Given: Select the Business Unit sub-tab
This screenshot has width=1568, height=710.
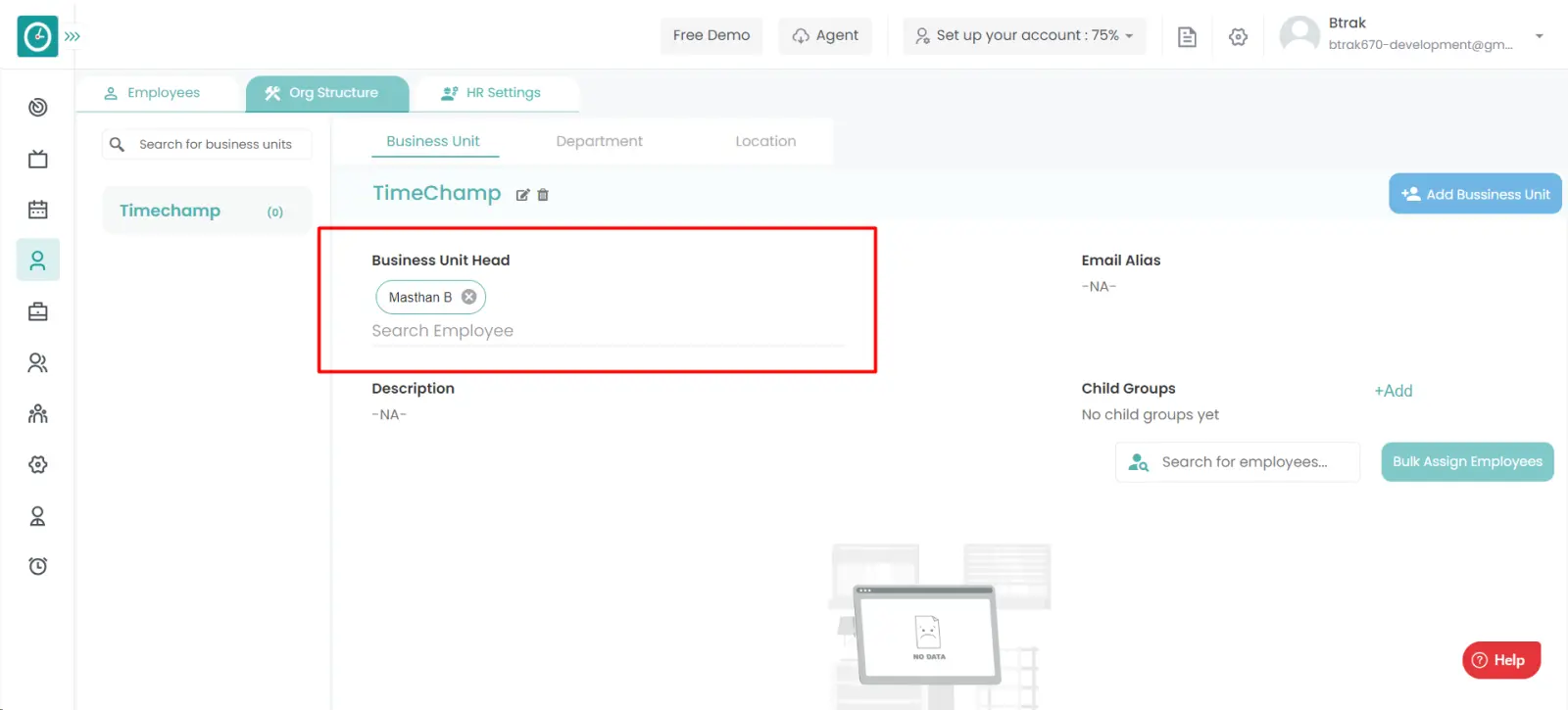Looking at the screenshot, I should 433,141.
